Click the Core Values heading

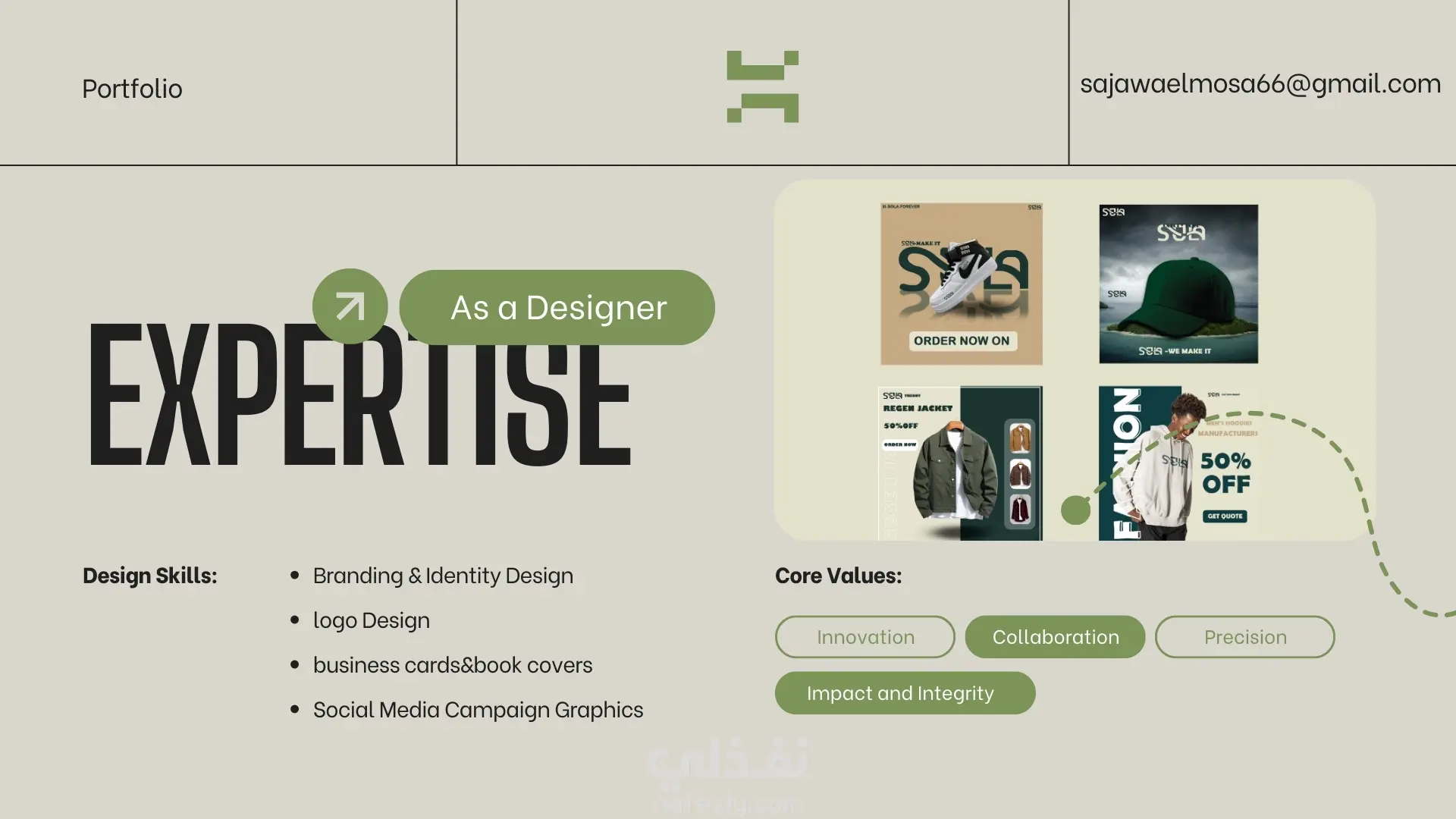coord(838,576)
